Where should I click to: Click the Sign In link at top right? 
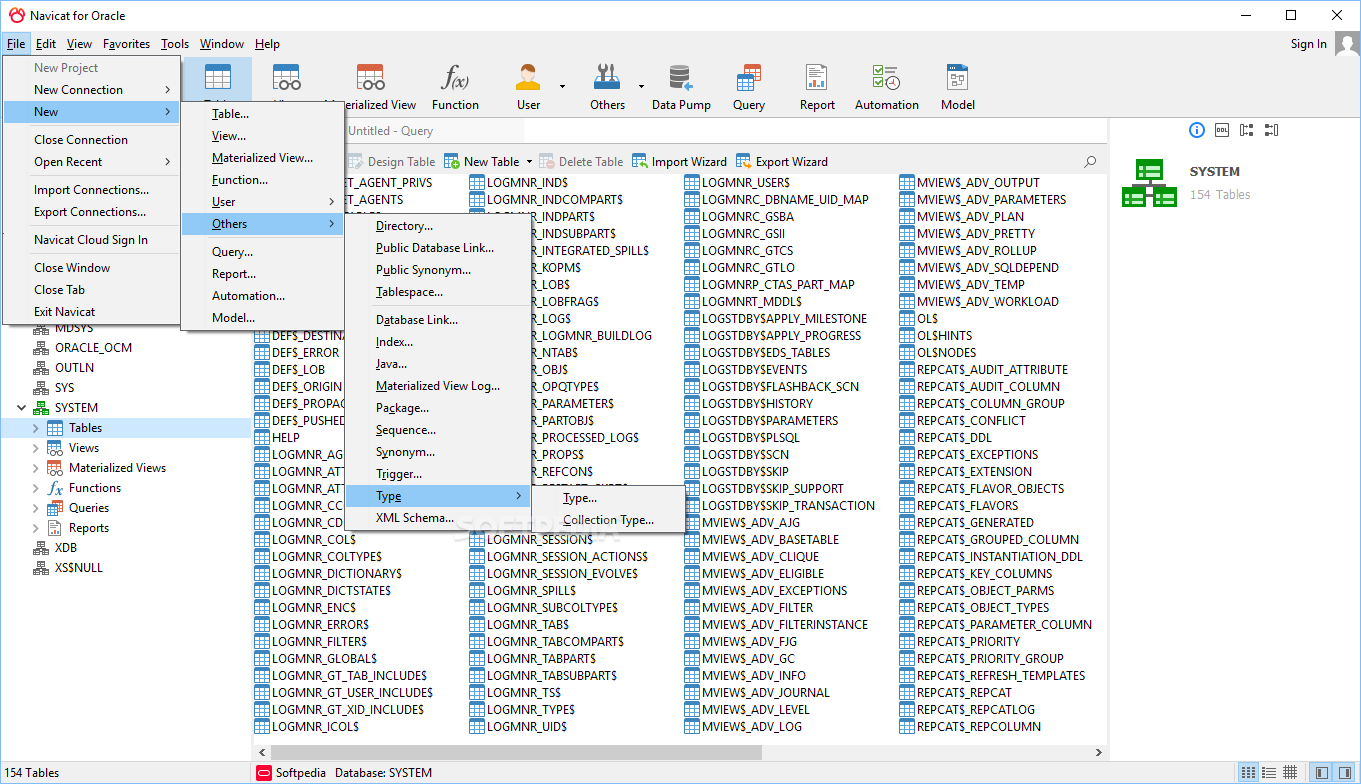1309,44
